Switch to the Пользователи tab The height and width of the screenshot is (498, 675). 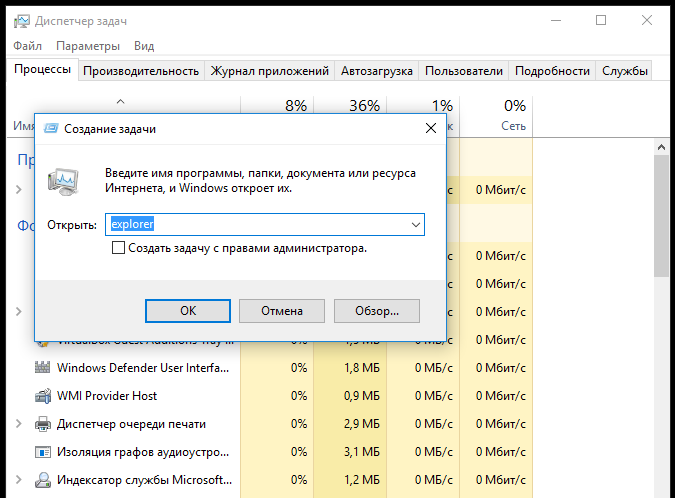(x=464, y=71)
